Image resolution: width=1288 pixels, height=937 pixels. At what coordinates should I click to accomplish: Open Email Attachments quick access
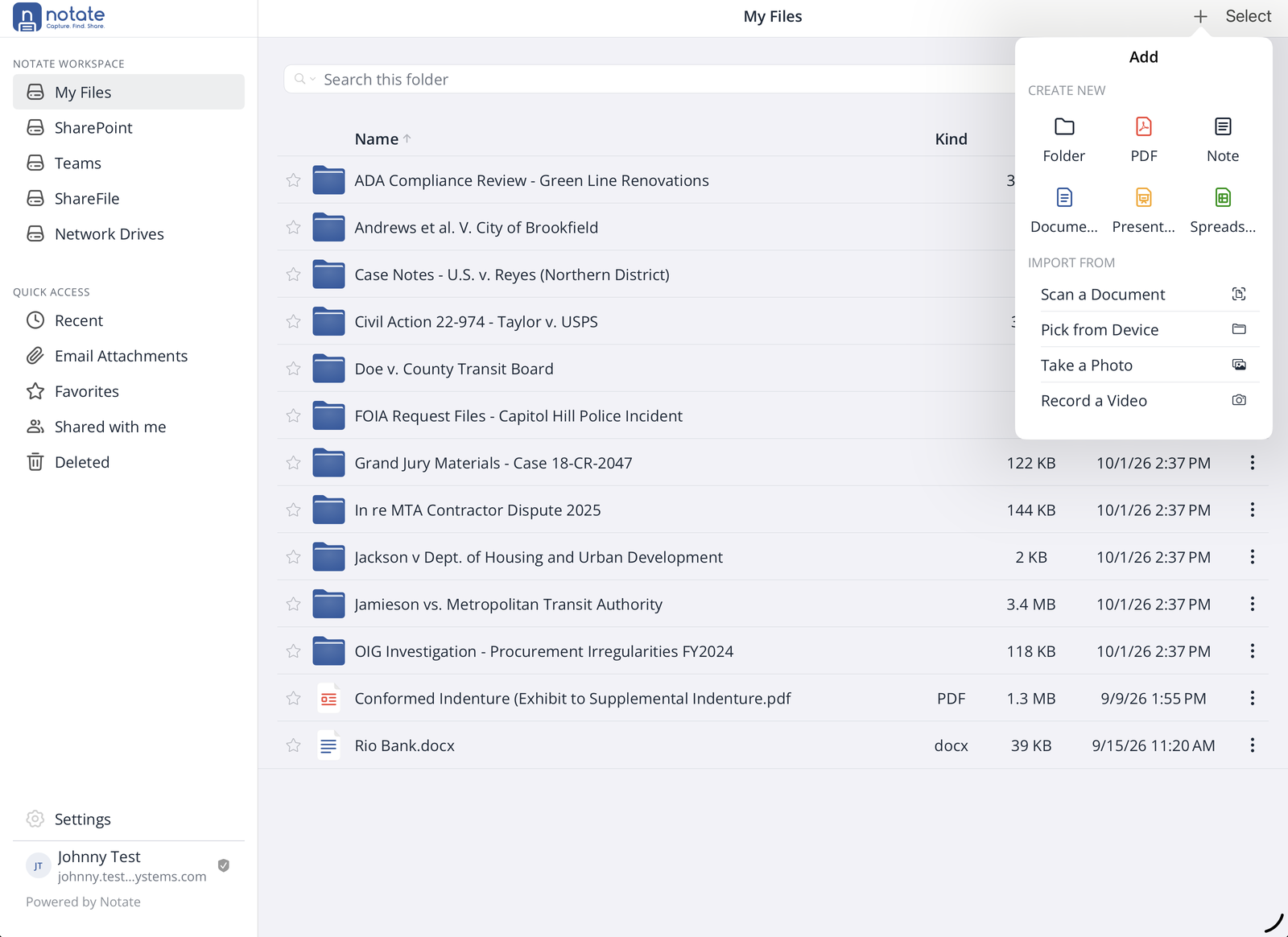(129, 356)
